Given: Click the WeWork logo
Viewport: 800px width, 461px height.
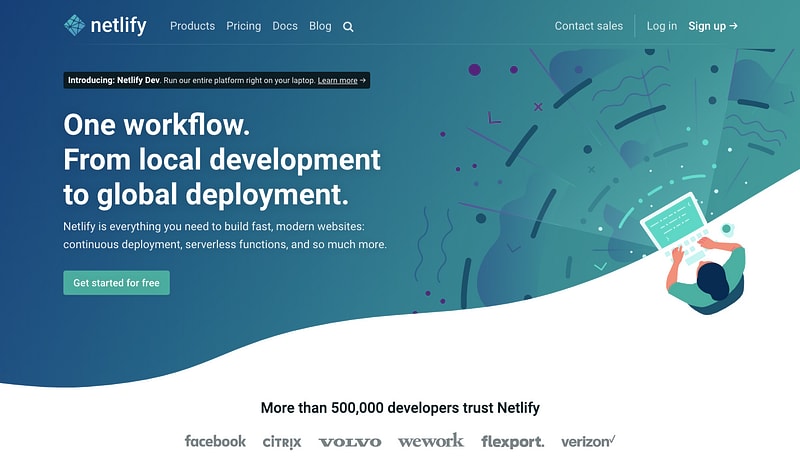Looking at the screenshot, I should coord(431,441).
